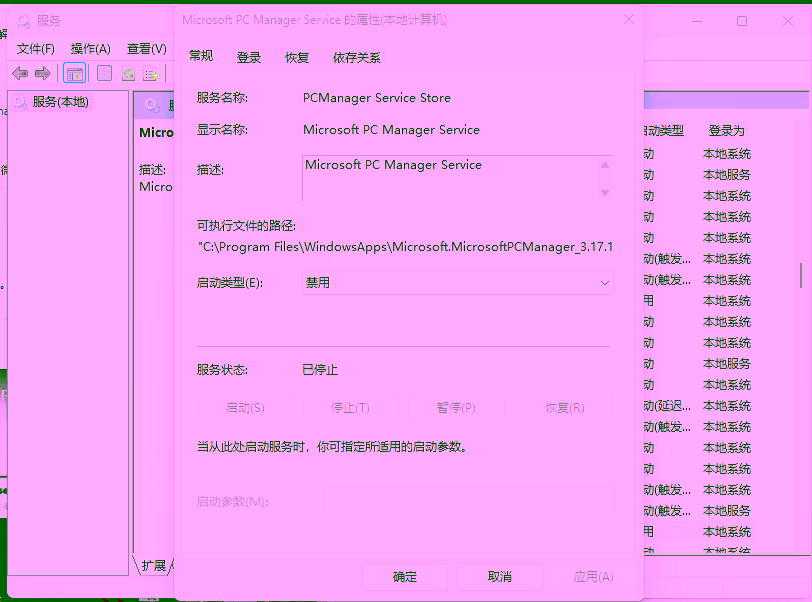Click the back navigation arrow in Services toolbar

(19, 72)
